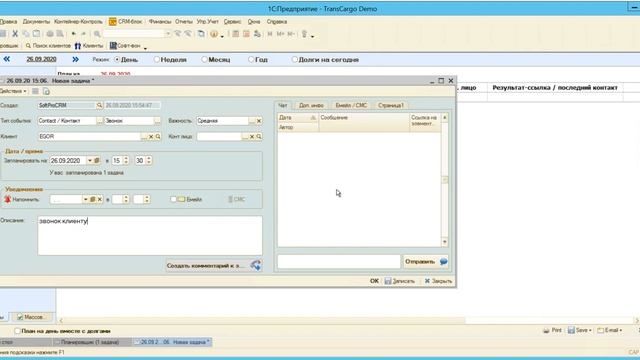Select the Неделя mode radio button
The image size is (640, 360).
(157, 60)
